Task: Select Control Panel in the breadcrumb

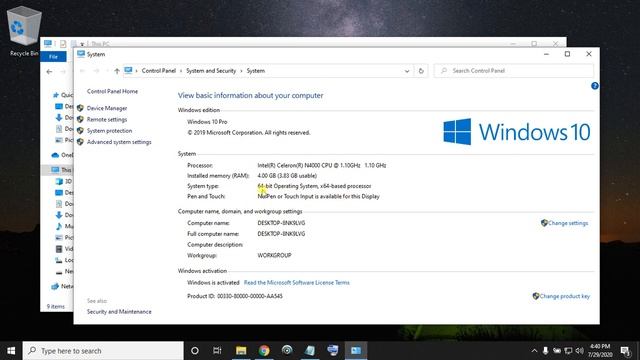Action: [158, 71]
